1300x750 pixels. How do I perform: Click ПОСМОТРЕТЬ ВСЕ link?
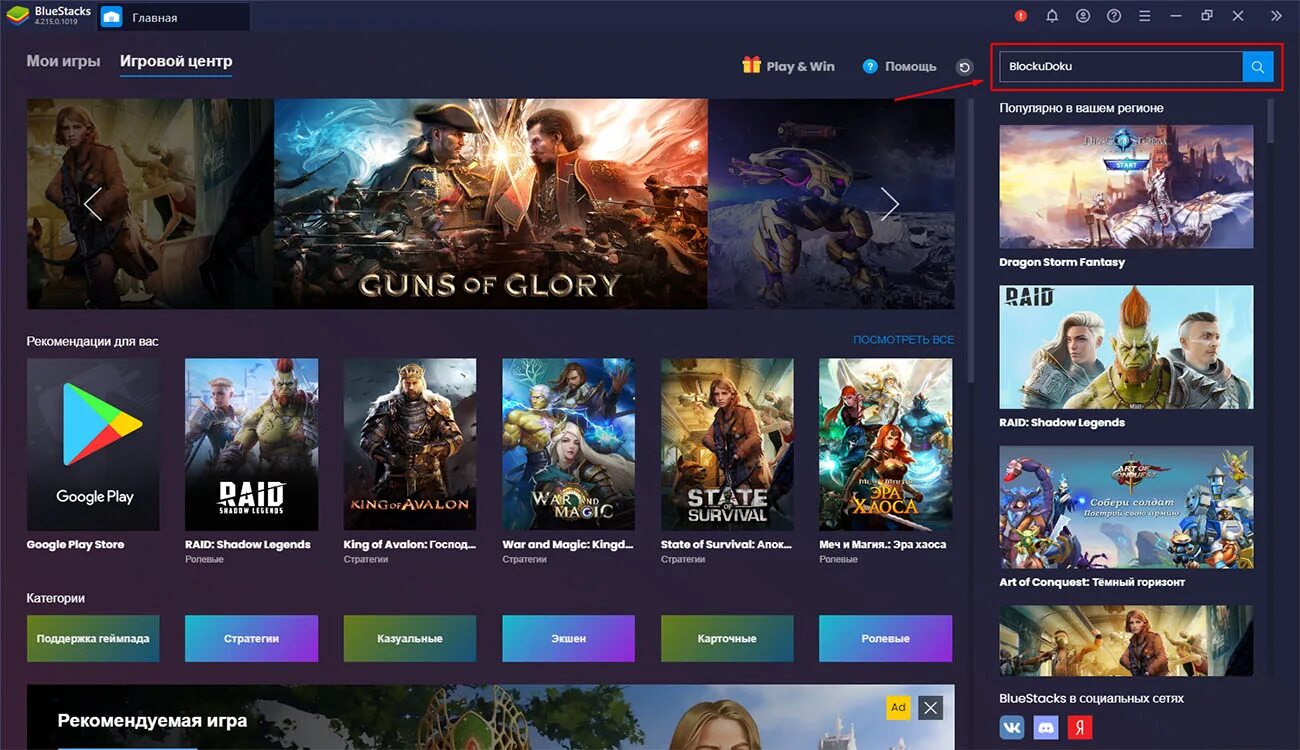(x=903, y=340)
